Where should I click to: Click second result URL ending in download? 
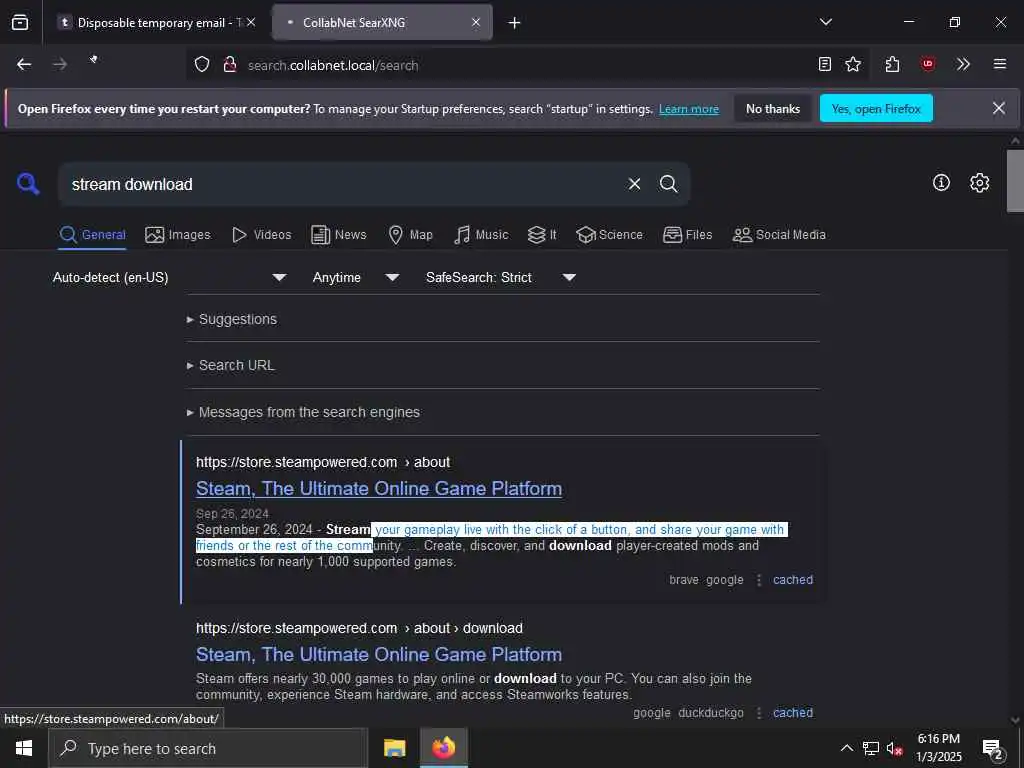click(x=359, y=628)
